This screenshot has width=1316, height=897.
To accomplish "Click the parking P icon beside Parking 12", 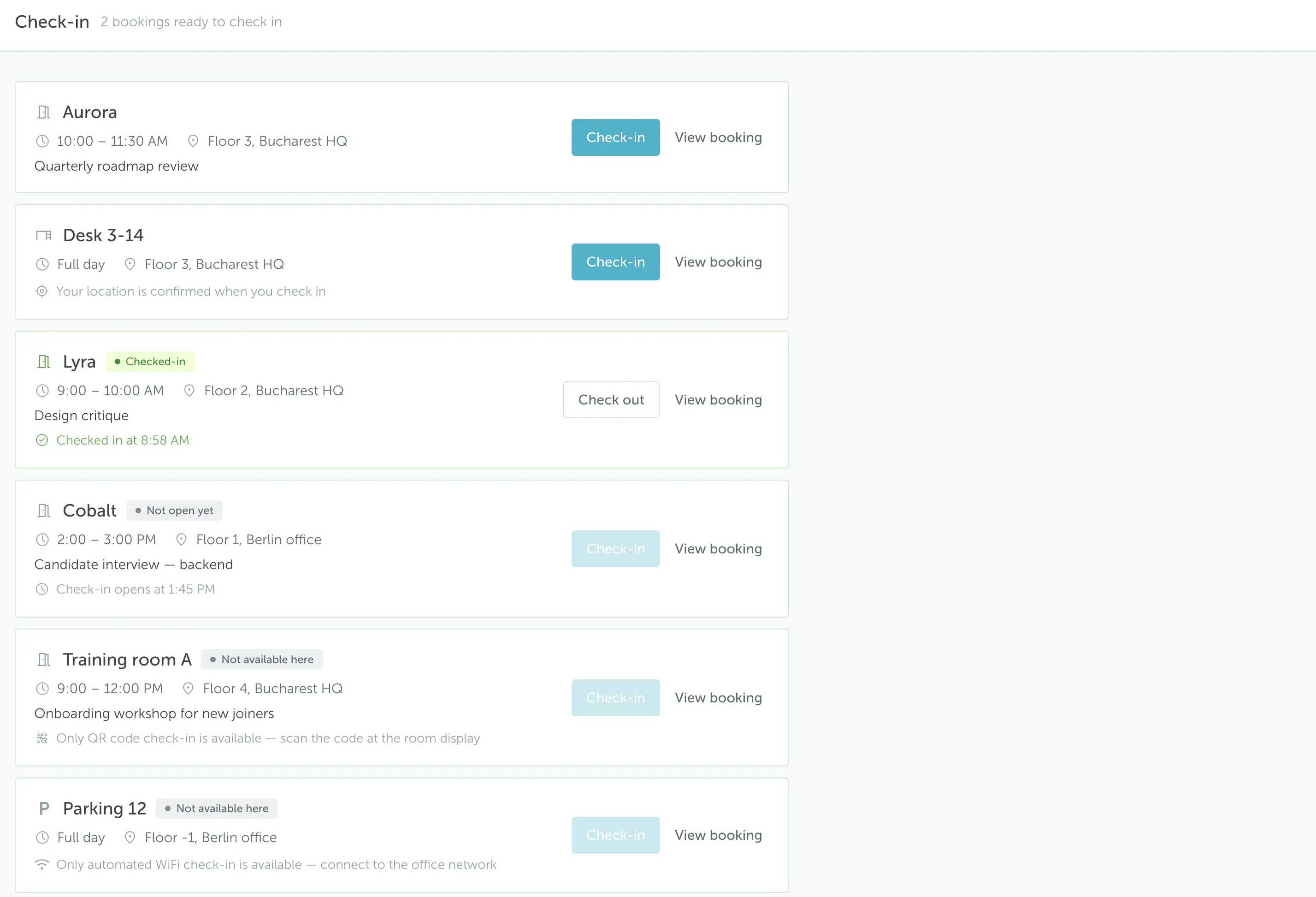I will [x=44, y=808].
